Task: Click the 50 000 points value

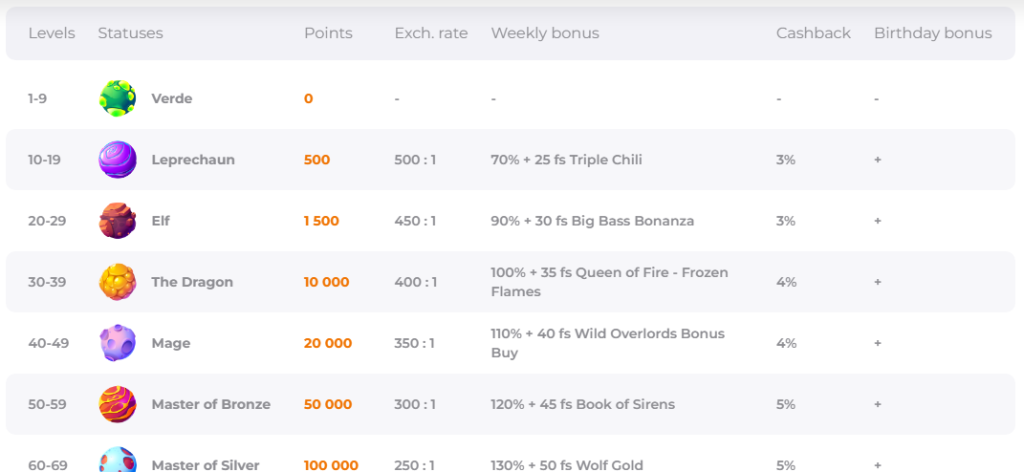Action: coord(328,404)
